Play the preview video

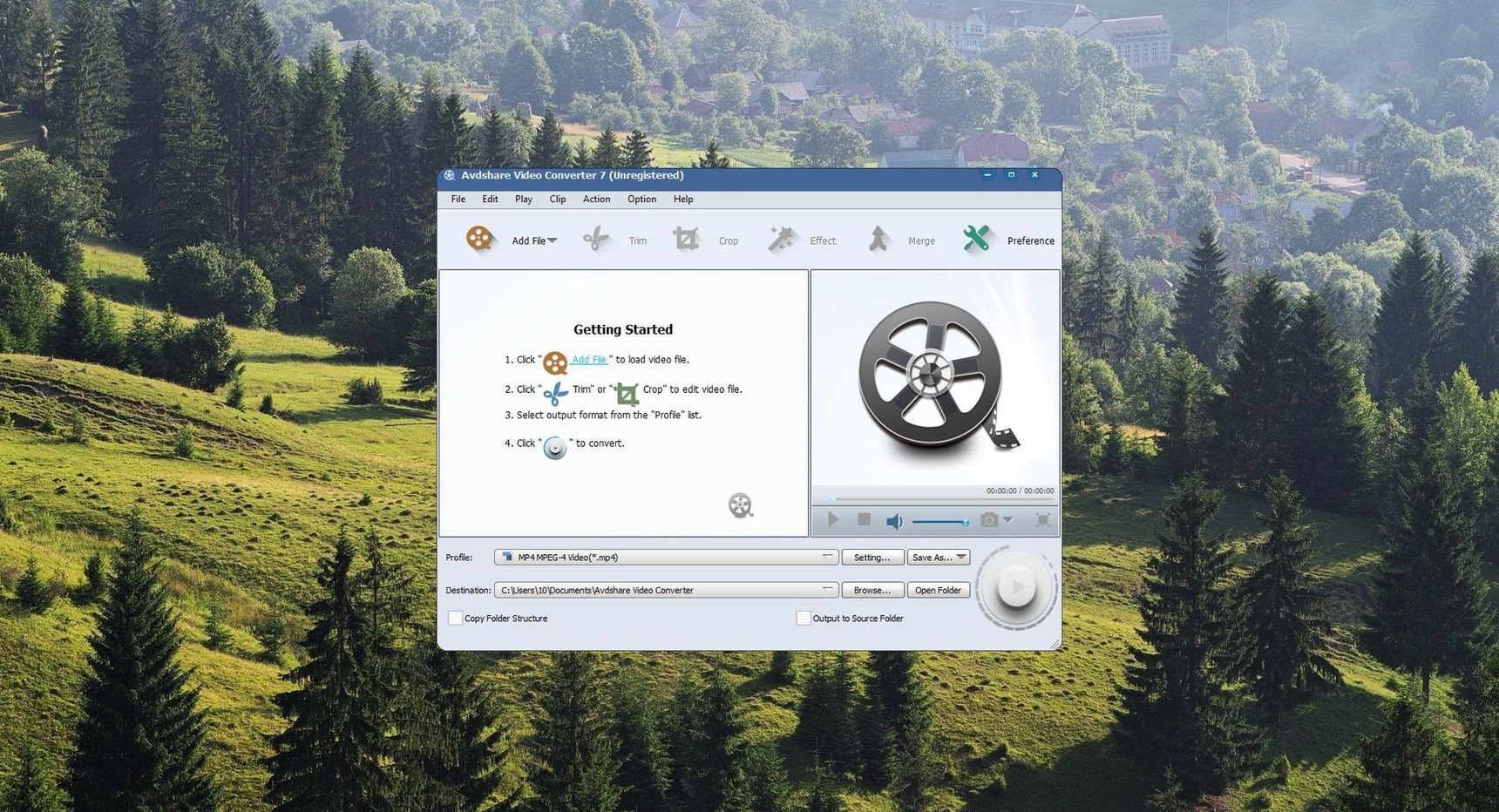point(833,520)
